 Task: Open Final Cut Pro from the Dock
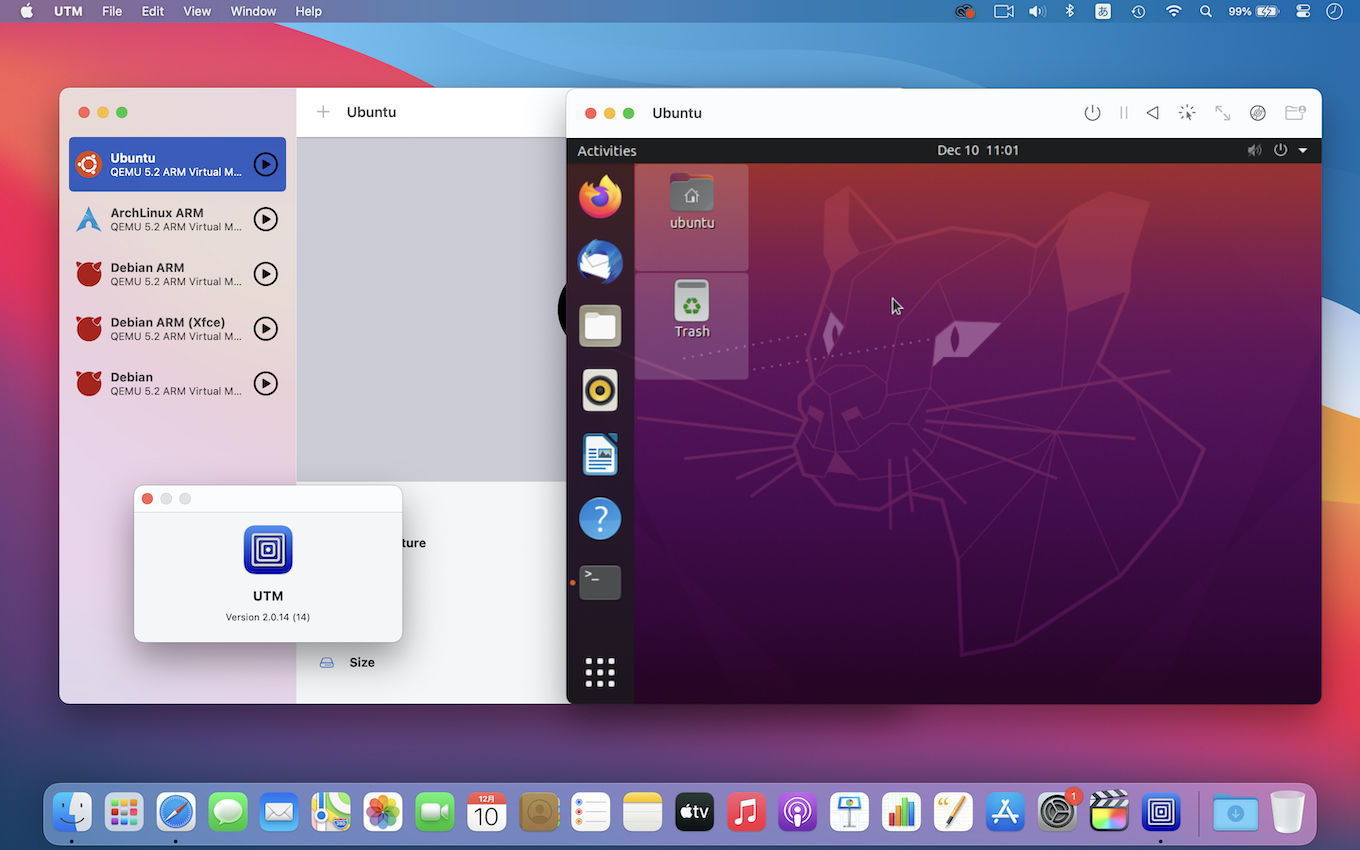point(1109,812)
